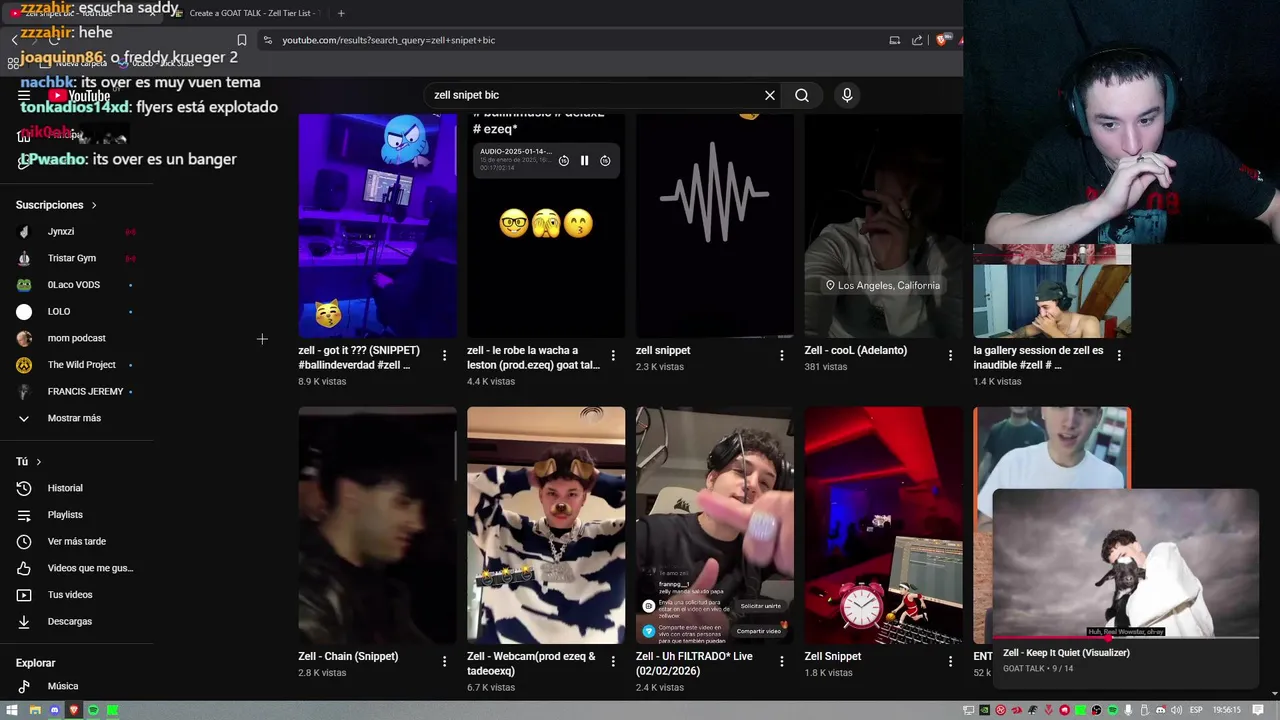The height and width of the screenshot is (720, 1280).
Task: Open Discord from the taskbar
Action: pos(54,710)
